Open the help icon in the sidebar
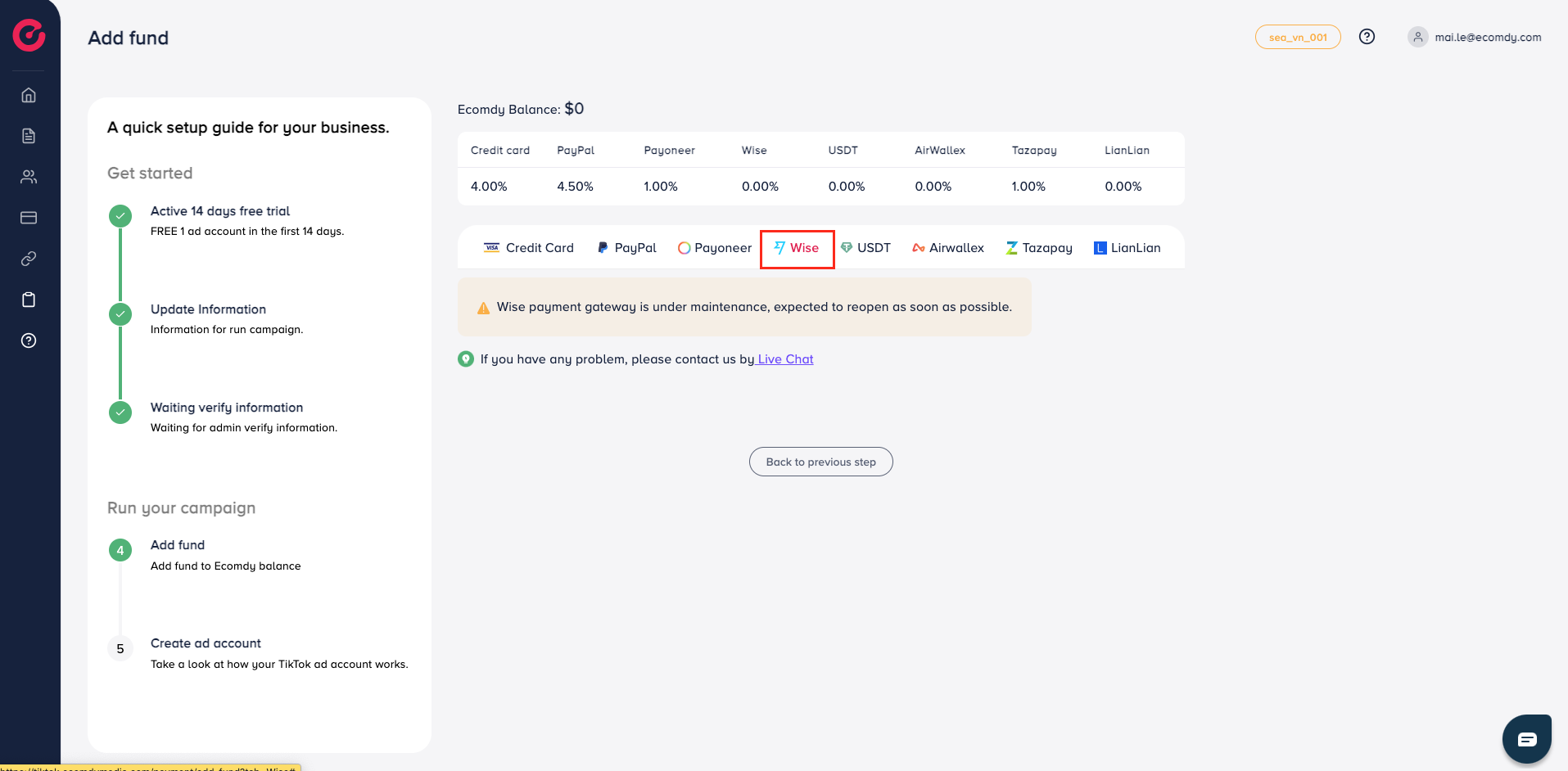This screenshot has width=1568, height=771. [29, 340]
